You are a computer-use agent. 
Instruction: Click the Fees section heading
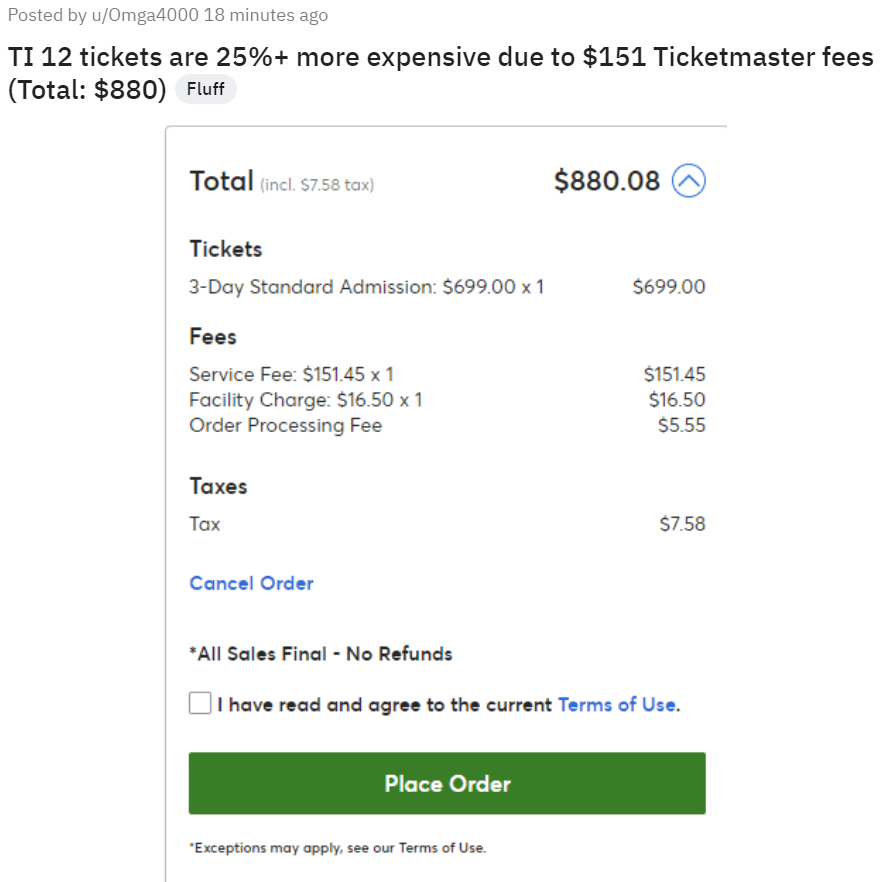coord(212,337)
